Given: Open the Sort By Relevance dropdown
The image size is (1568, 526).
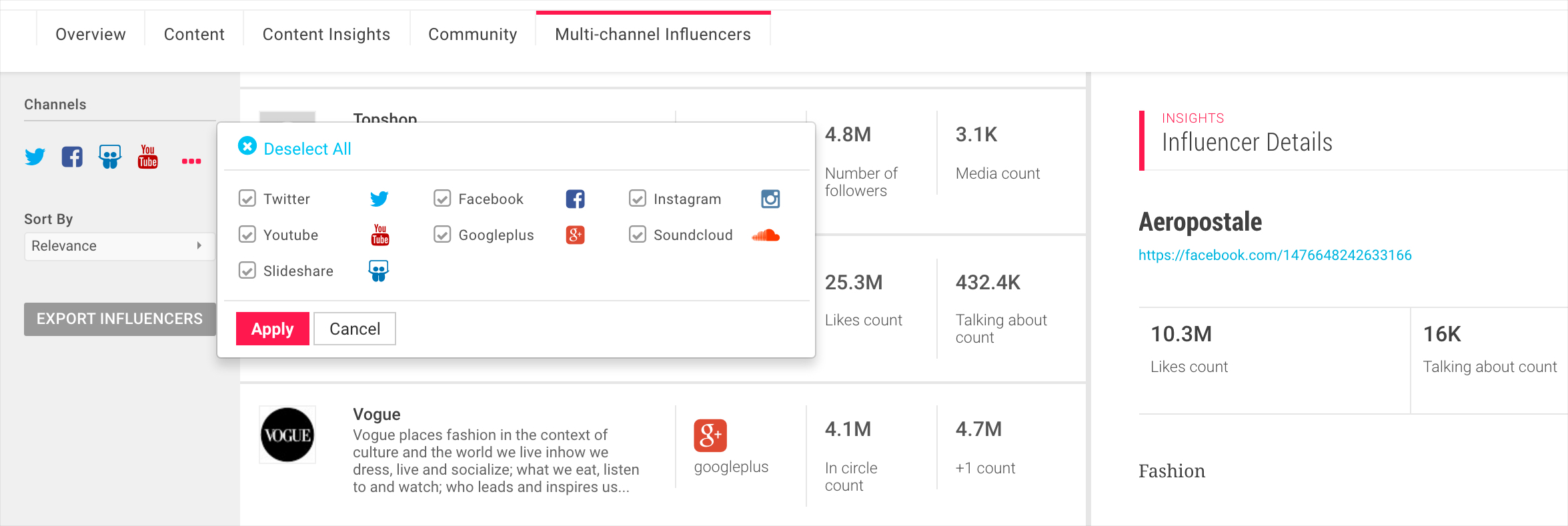Looking at the screenshot, I should (x=119, y=246).
